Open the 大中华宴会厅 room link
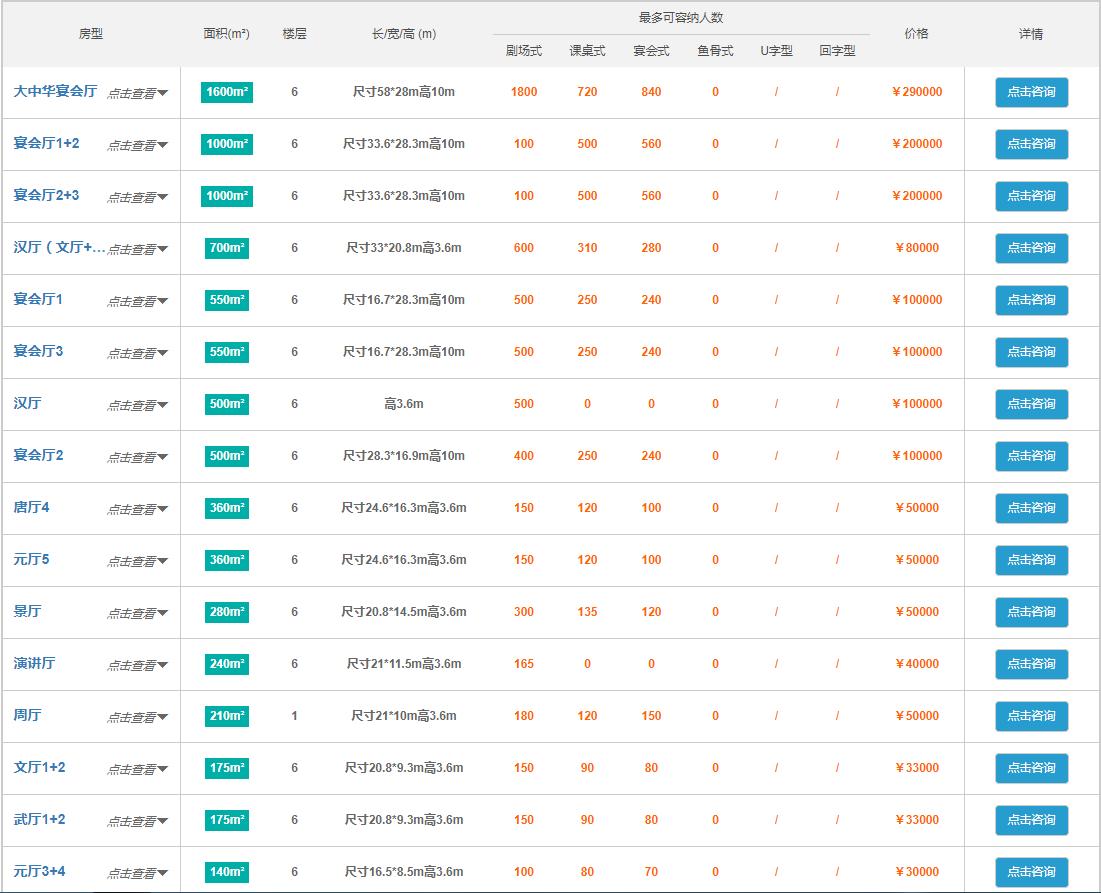The height and width of the screenshot is (893, 1101). click(x=55, y=92)
